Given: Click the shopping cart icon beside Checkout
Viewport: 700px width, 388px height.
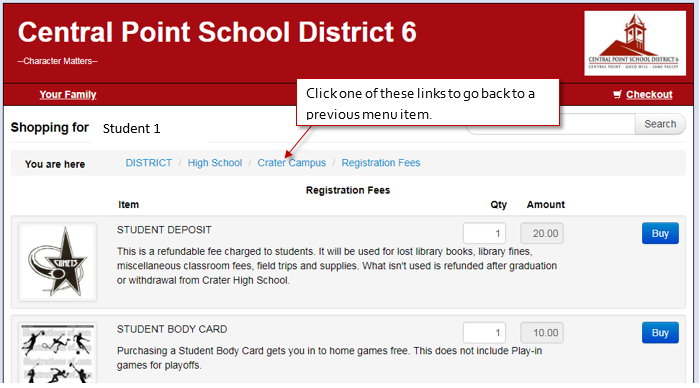Looking at the screenshot, I should click(617, 94).
